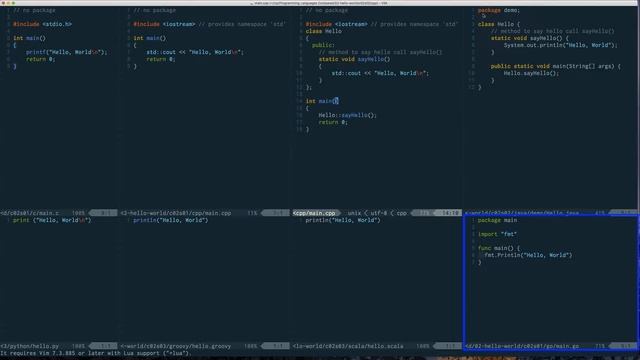Click the 'class Hello' line above 'public:'
Image resolution: width=640 pixels, height=360 pixels.
click(x=324, y=31)
